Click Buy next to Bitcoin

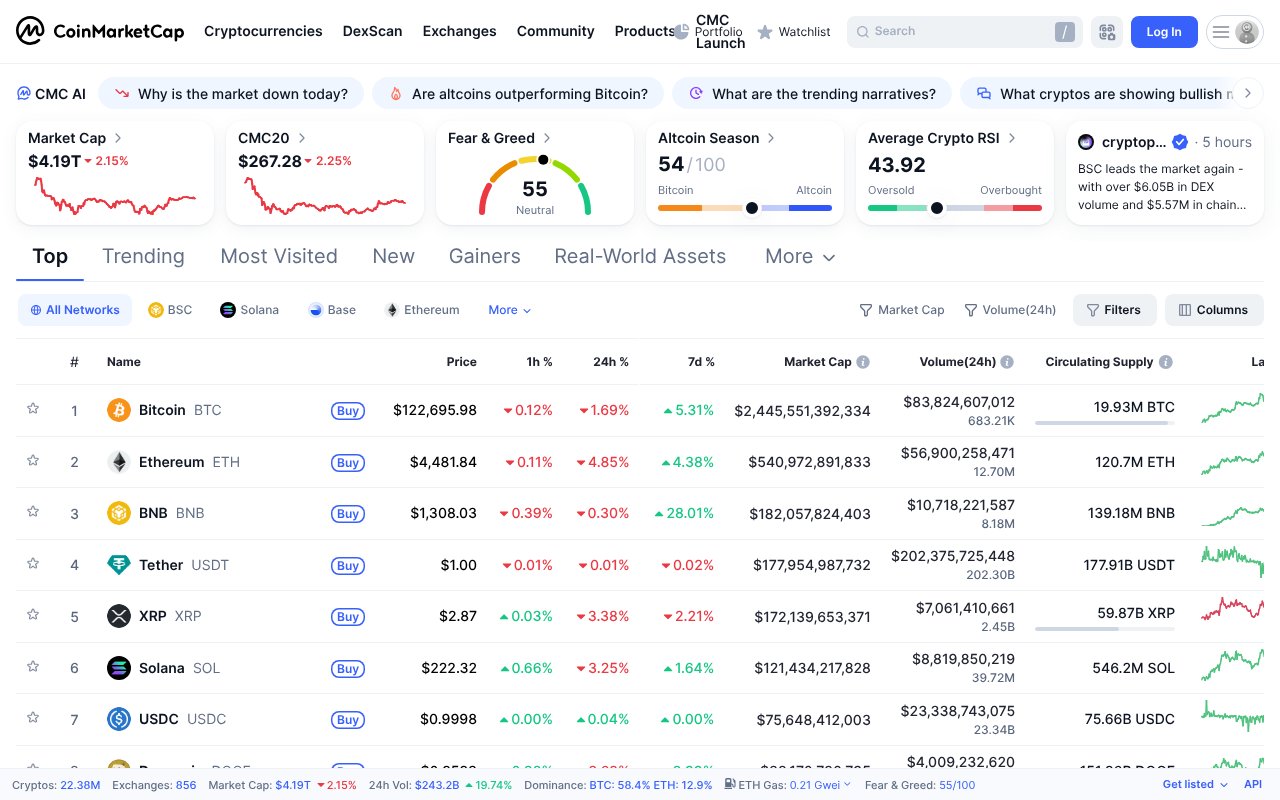tap(347, 410)
